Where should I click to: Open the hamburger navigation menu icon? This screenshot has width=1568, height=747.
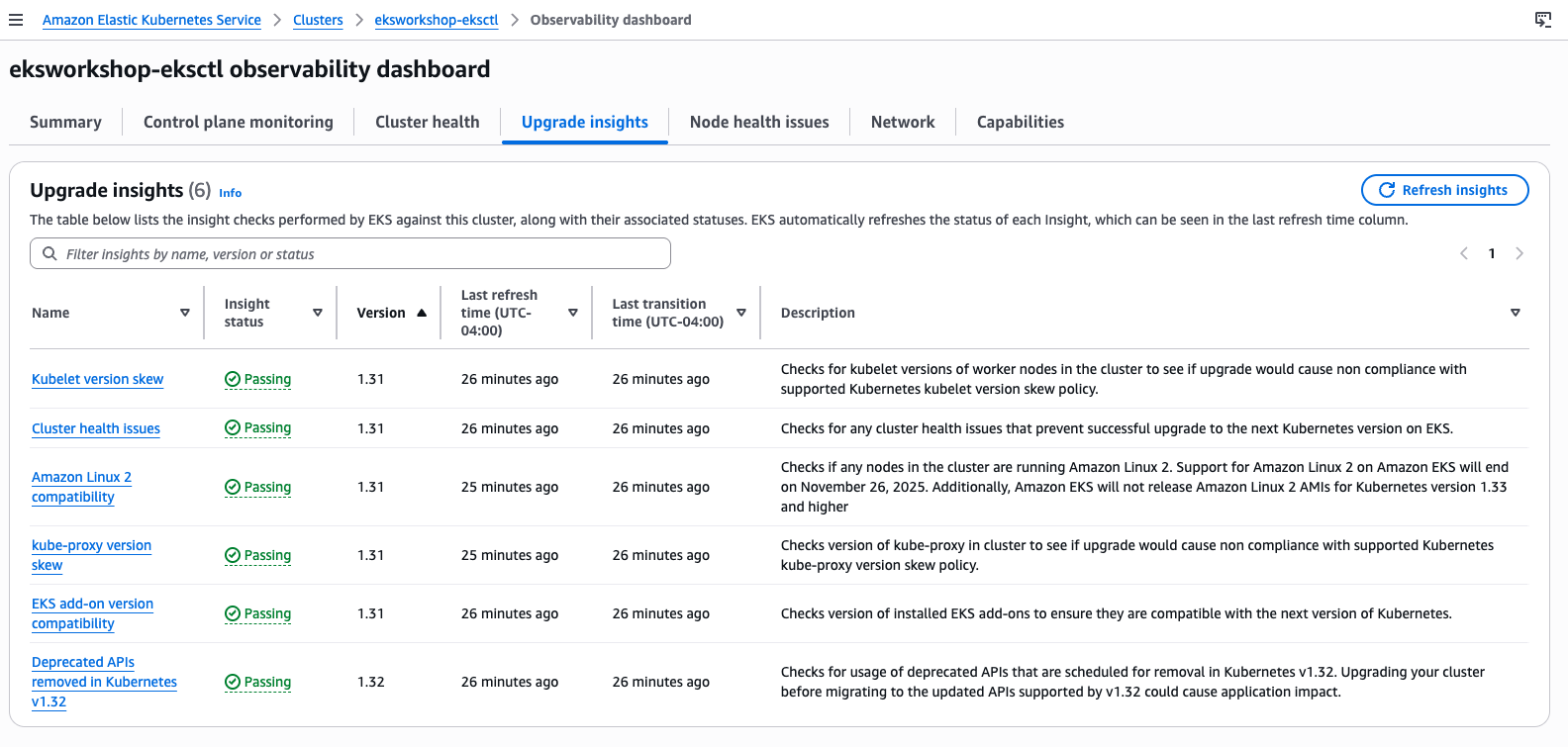pyautogui.click(x=16, y=20)
